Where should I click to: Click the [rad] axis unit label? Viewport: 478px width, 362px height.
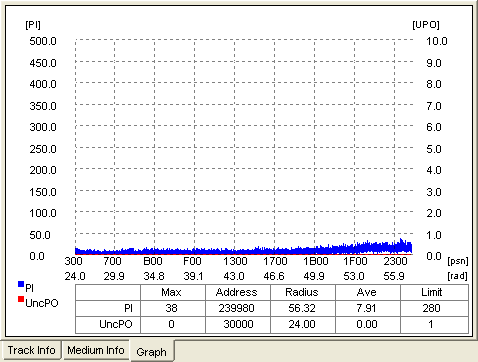[457, 276]
